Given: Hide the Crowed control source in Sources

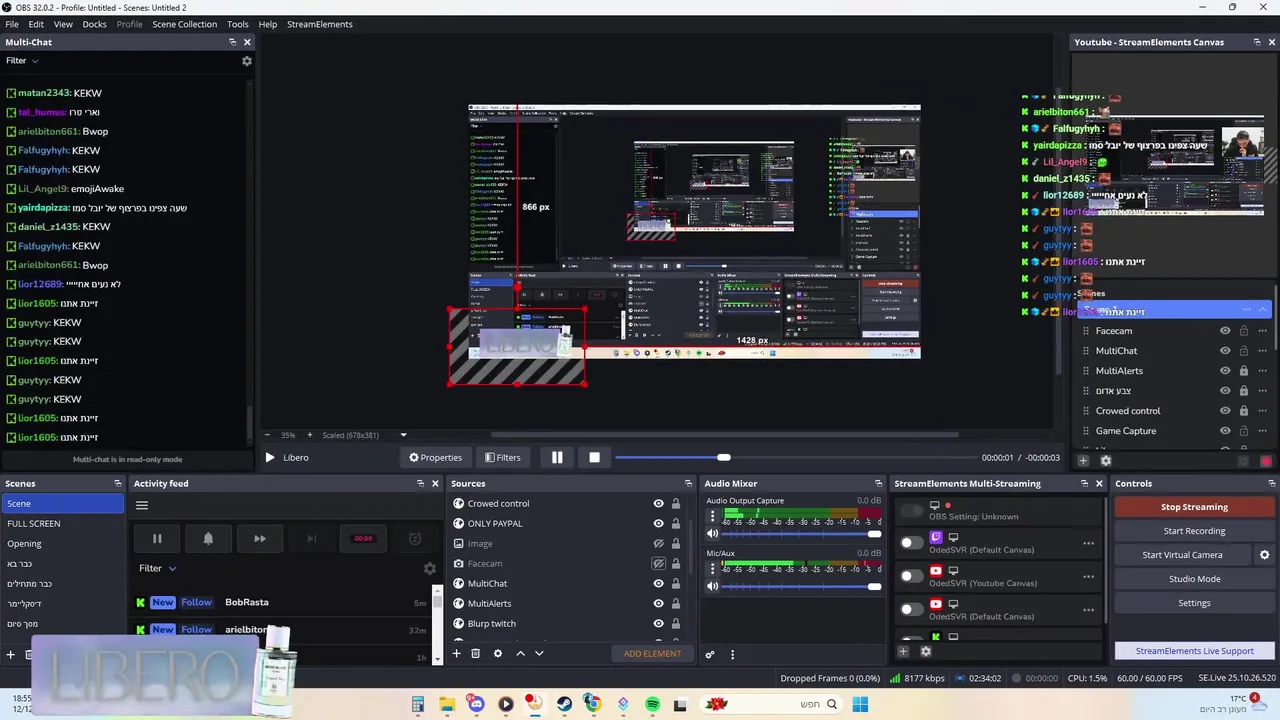Looking at the screenshot, I should coord(658,503).
